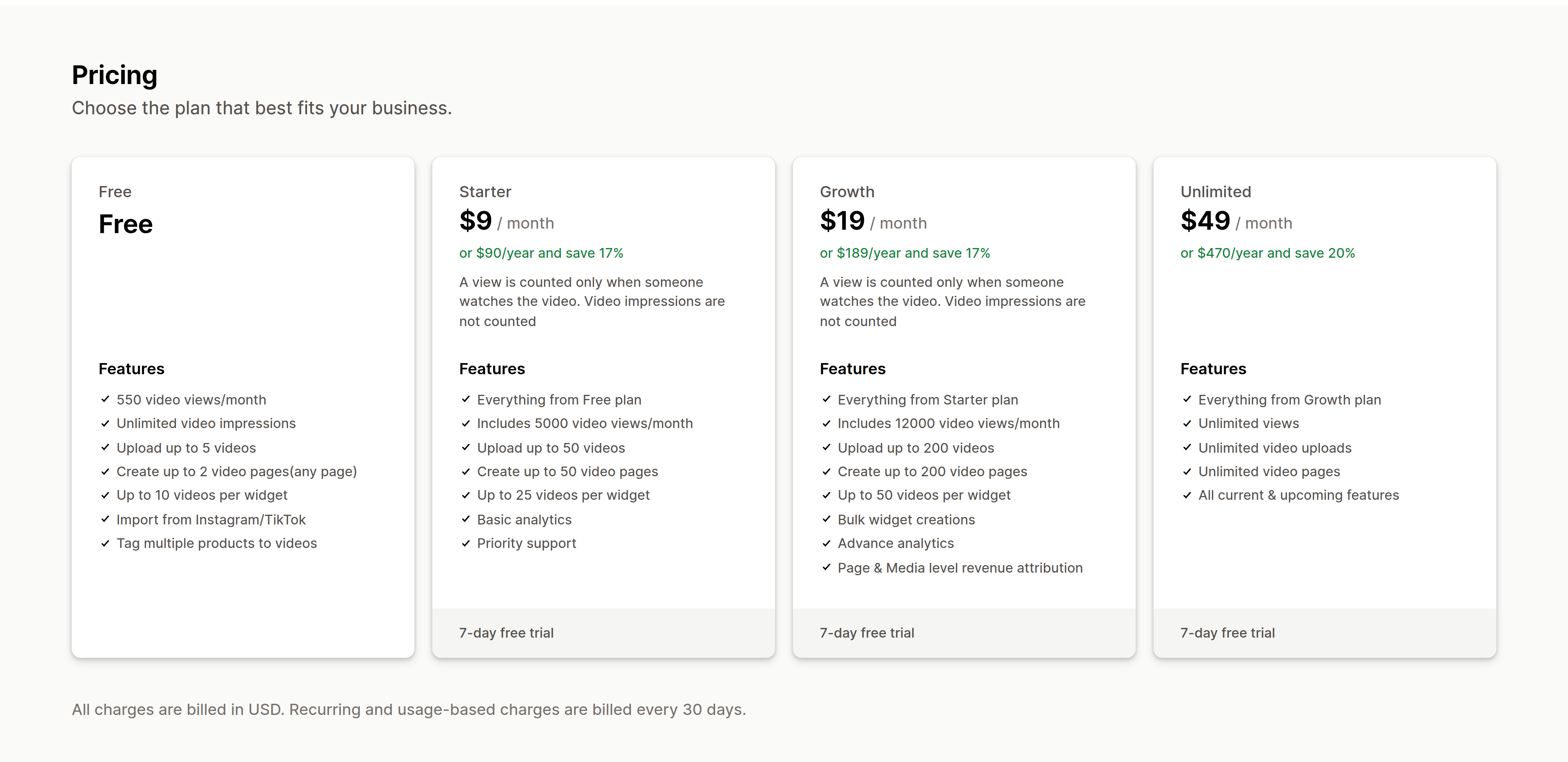The height and width of the screenshot is (762, 1568).
Task: Click checkmark beside Priority support
Action: pos(466,543)
